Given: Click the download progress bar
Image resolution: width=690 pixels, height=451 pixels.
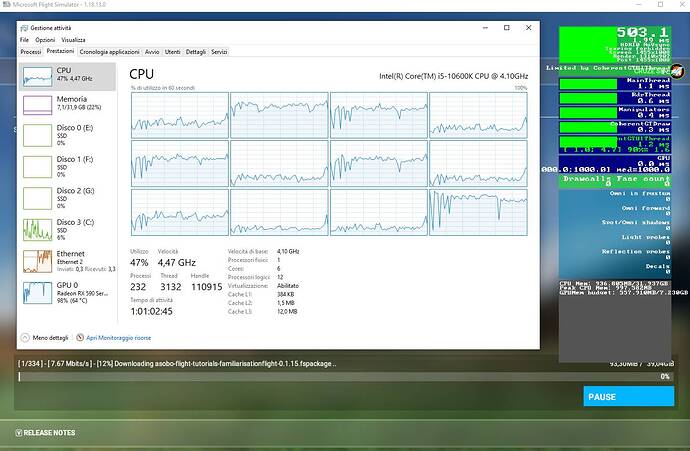Looking at the screenshot, I should click(345, 377).
